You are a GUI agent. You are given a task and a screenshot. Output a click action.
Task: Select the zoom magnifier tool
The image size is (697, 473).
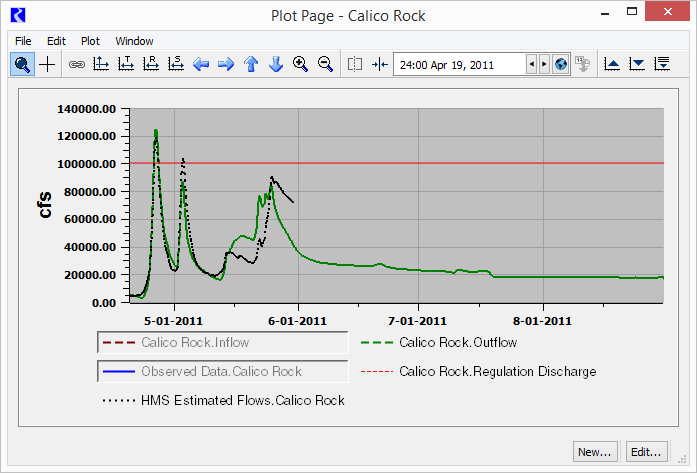(x=22, y=64)
